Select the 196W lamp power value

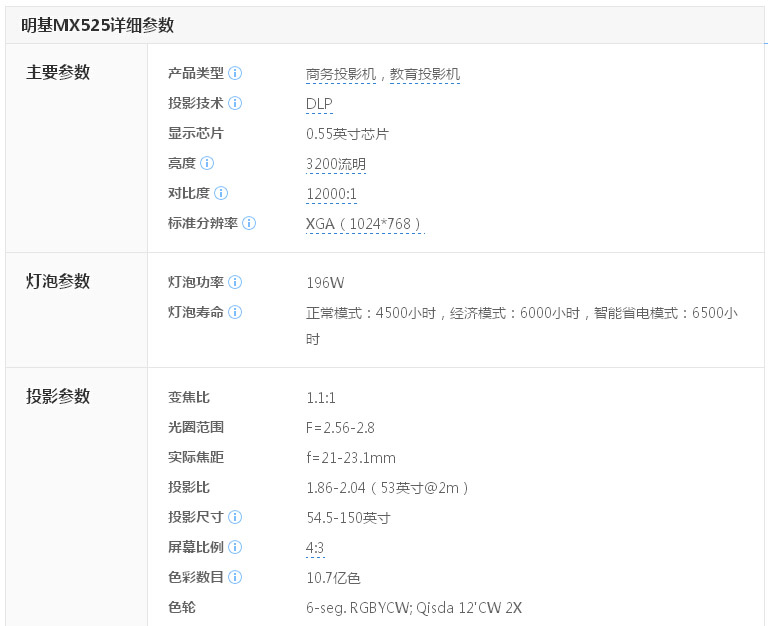point(325,283)
